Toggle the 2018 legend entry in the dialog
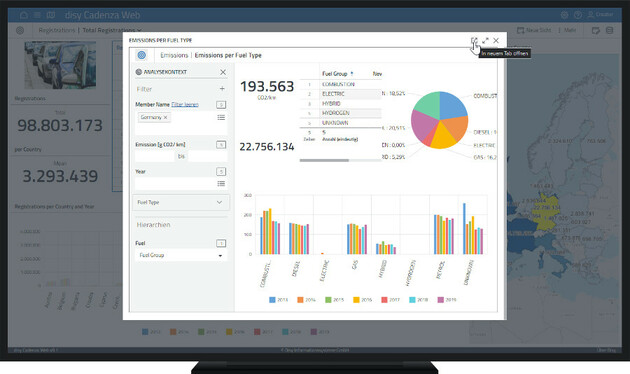The height and width of the screenshot is (374, 630). click(x=418, y=300)
